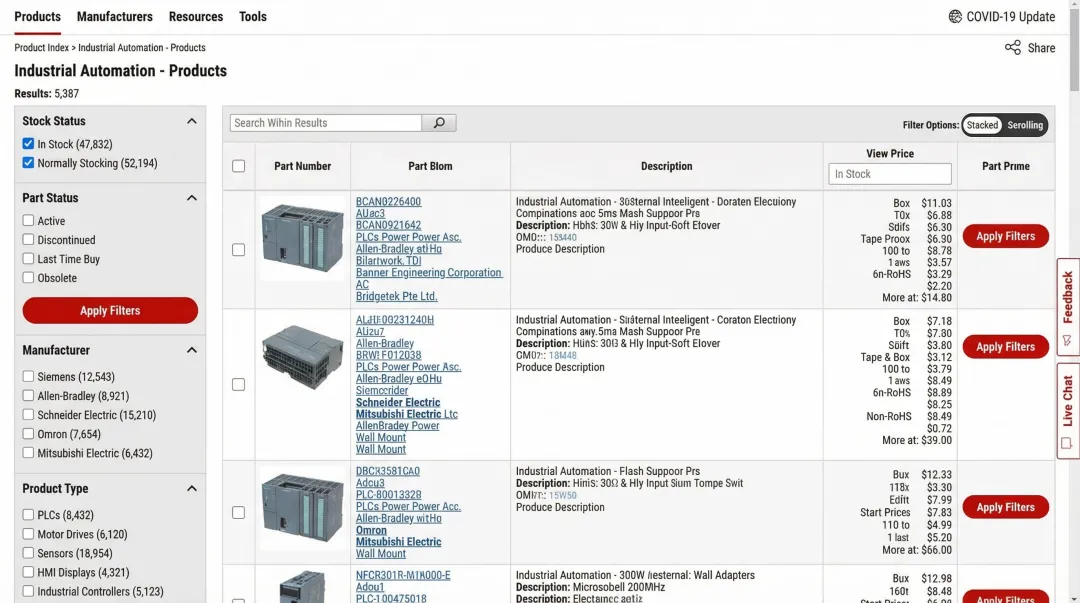The height and width of the screenshot is (603, 1080).
Task: Click the Search Within Results field
Action: point(326,123)
